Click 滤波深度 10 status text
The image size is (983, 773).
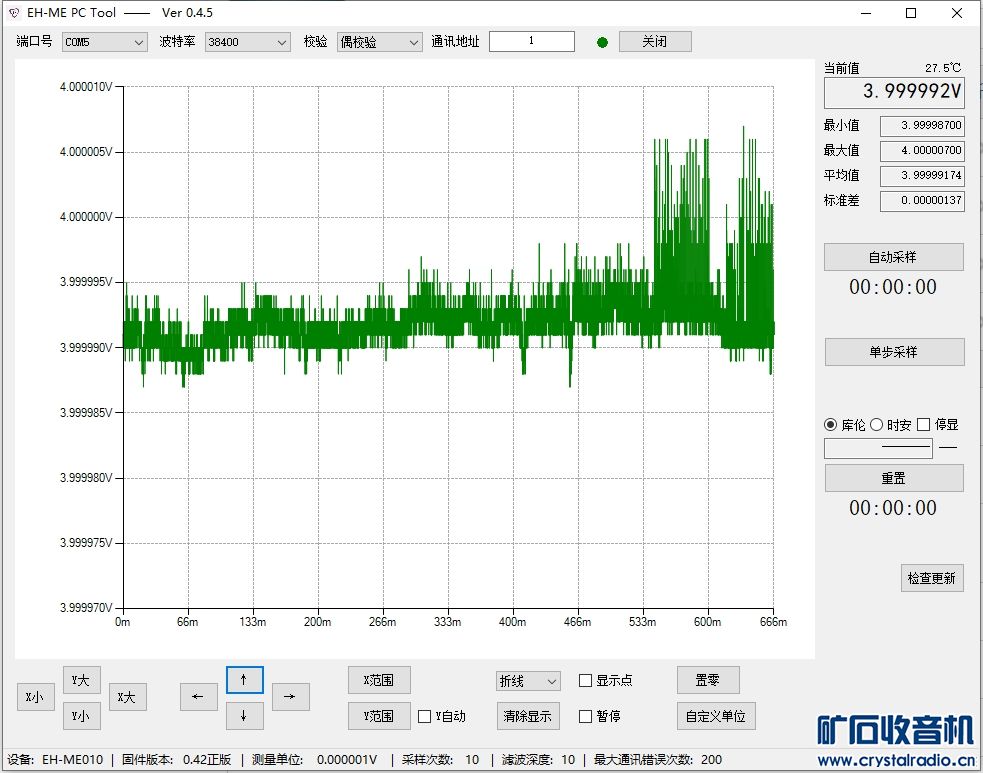tap(539, 760)
